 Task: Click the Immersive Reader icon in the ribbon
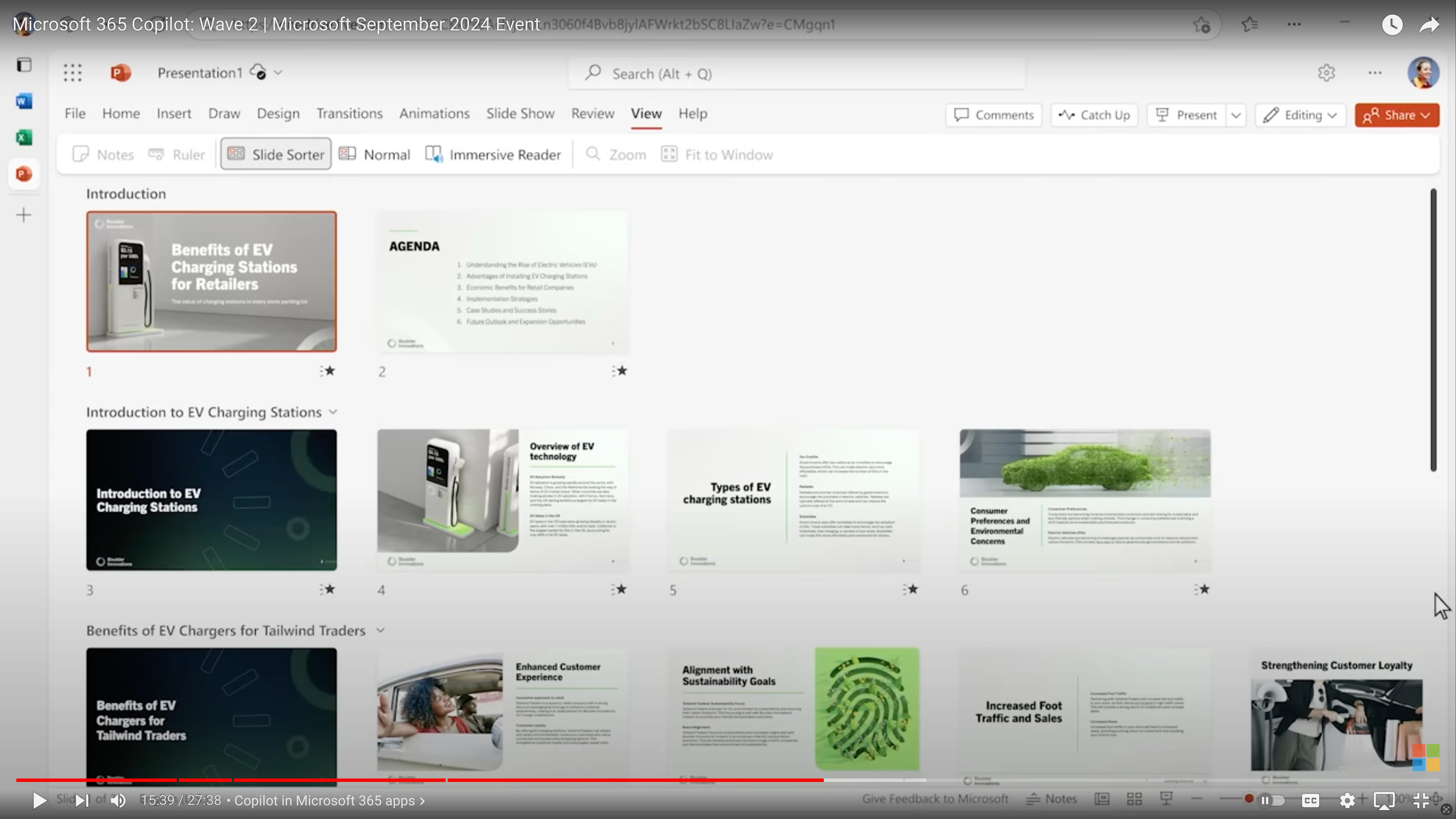pos(434,154)
